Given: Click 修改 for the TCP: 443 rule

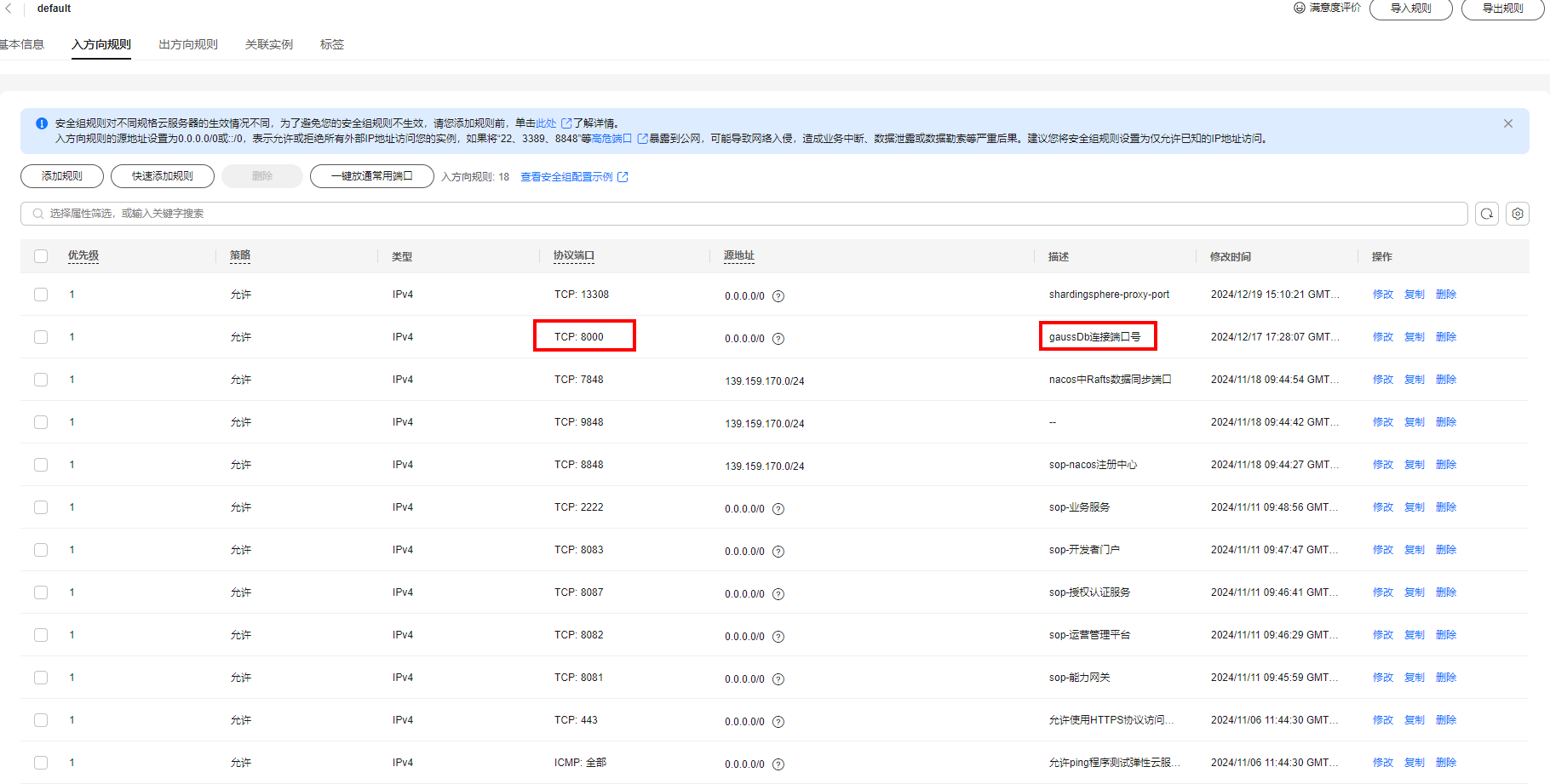Looking at the screenshot, I should click(1383, 720).
